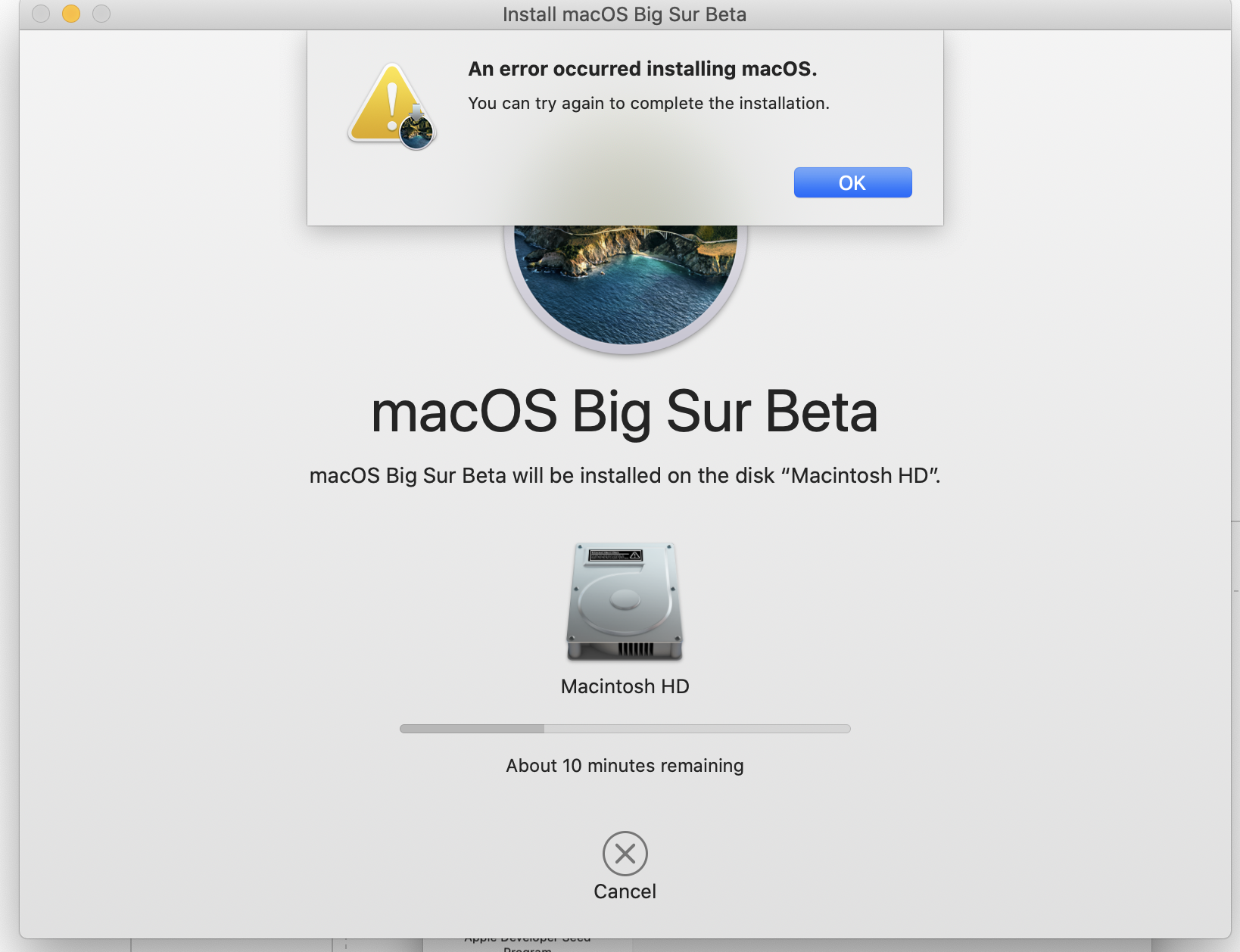This screenshot has height=952, width=1240.
Task: Click the 'Install macOS Big Sur Beta' title
Action: point(625,14)
